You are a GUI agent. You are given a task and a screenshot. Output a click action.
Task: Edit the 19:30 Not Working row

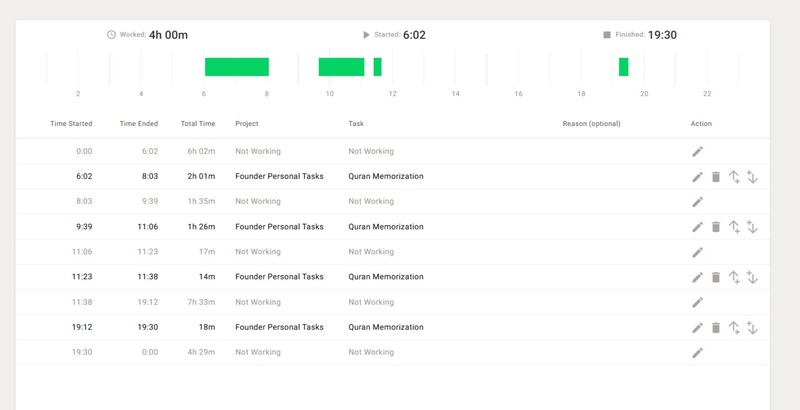tap(697, 352)
